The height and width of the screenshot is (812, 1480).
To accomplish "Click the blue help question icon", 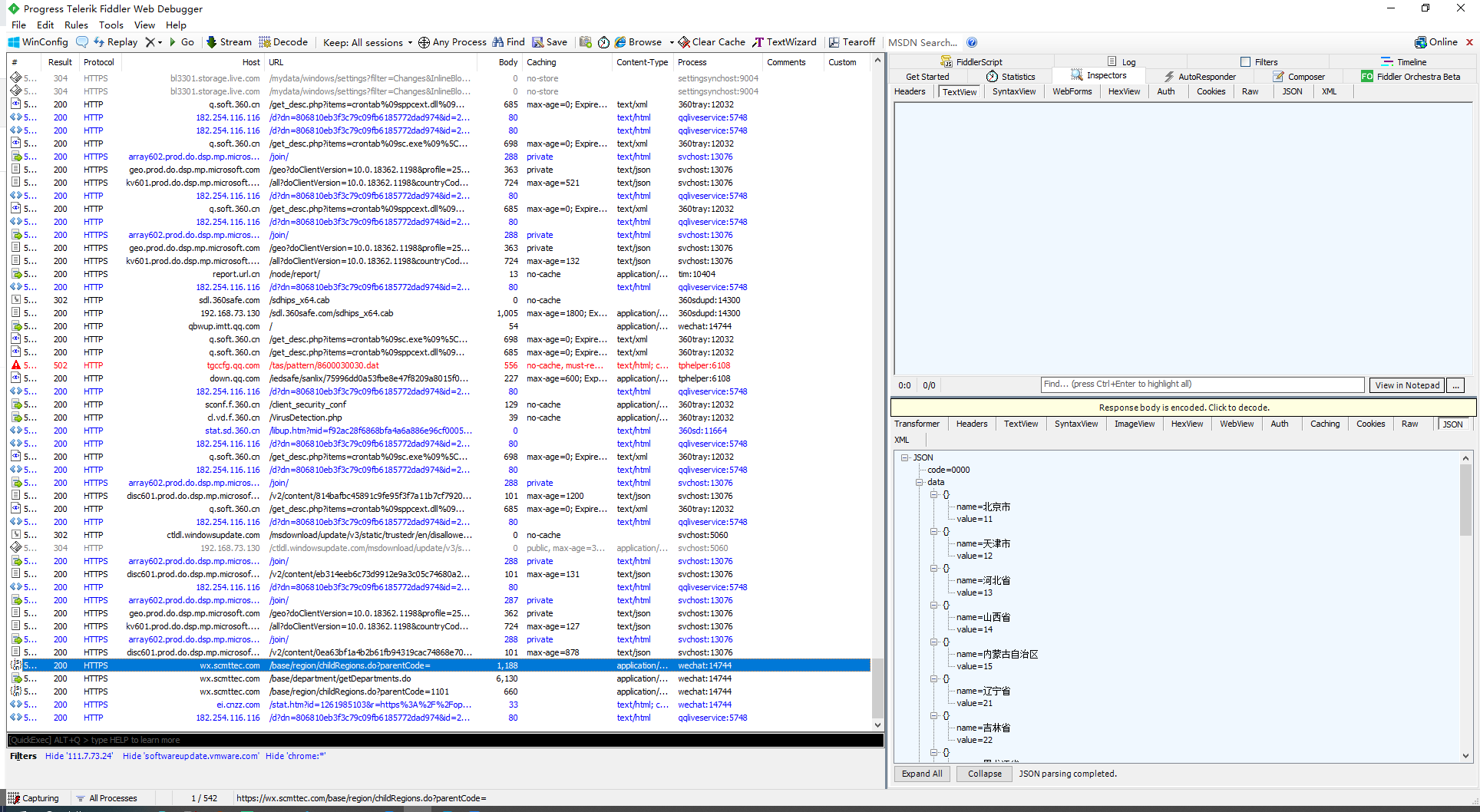I will coord(972,42).
